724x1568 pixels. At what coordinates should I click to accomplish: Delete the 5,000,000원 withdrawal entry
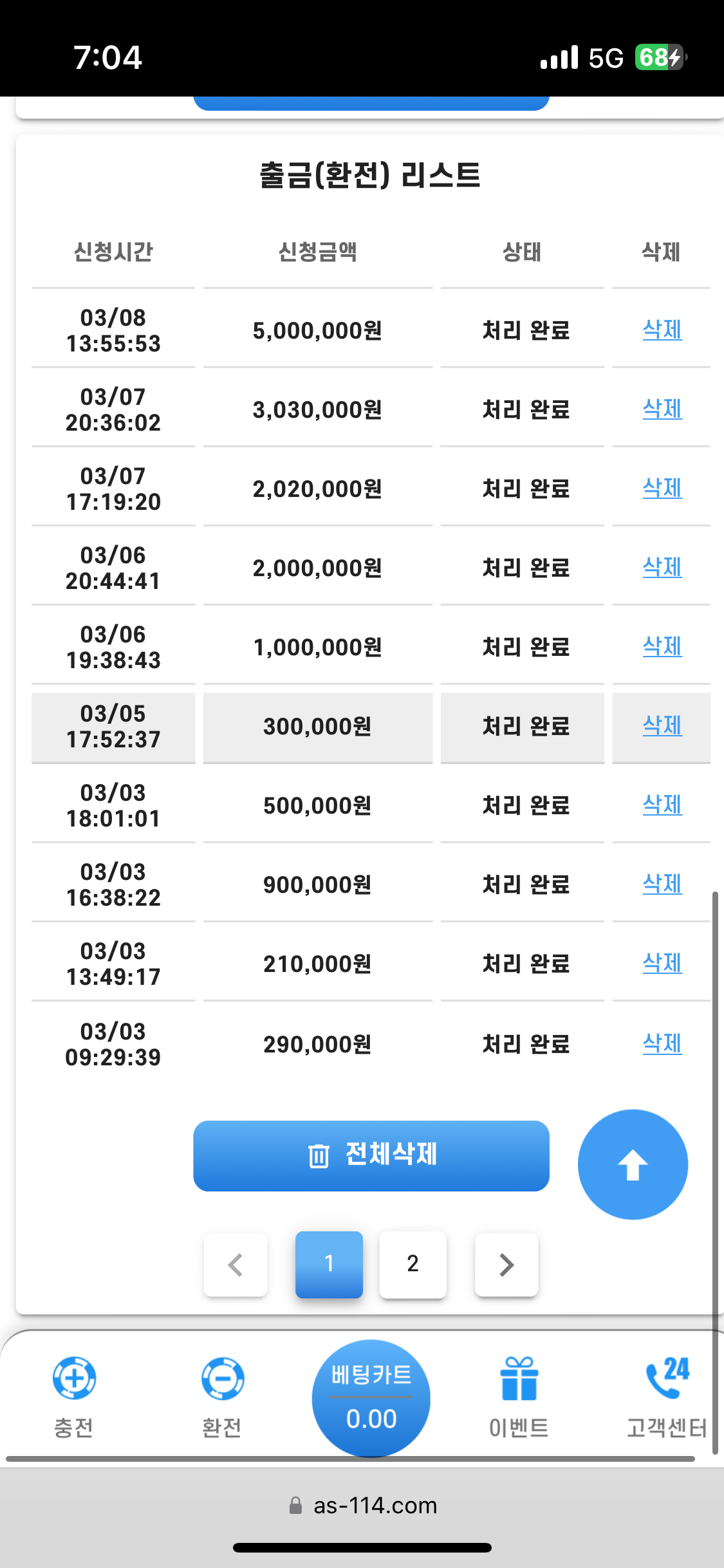click(x=662, y=330)
